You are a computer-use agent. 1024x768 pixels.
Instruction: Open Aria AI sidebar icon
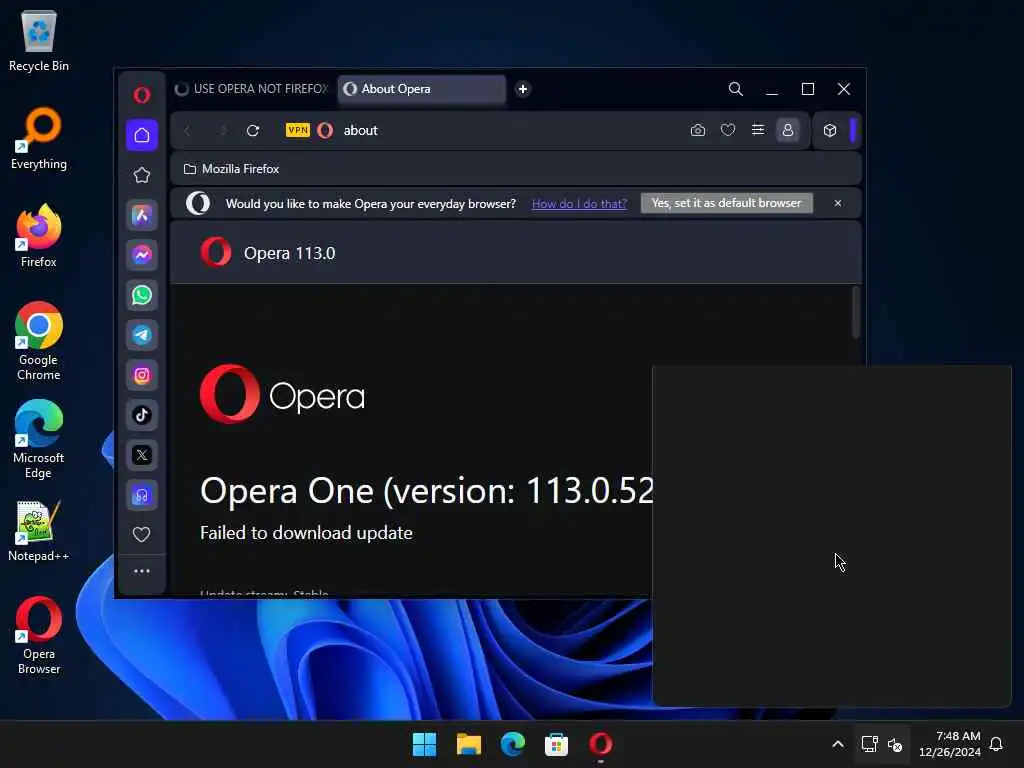click(x=142, y=216)
